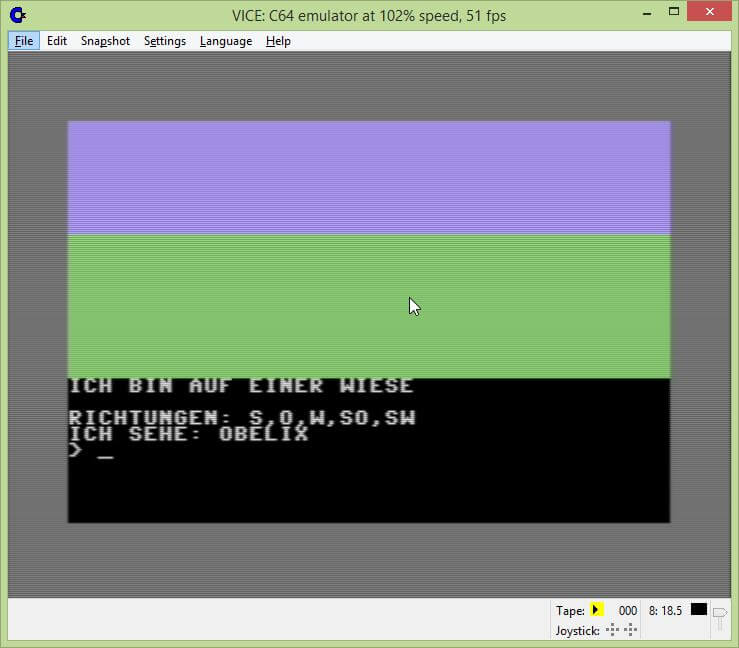Click the VICE C64 logo icon in title bar

[18, 15]
